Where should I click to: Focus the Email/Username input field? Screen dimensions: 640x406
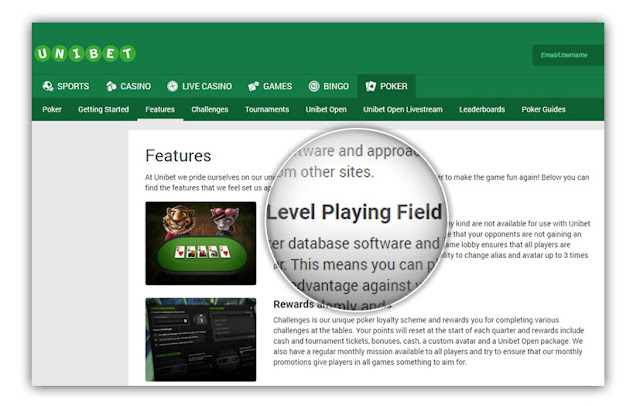(568, 55)
